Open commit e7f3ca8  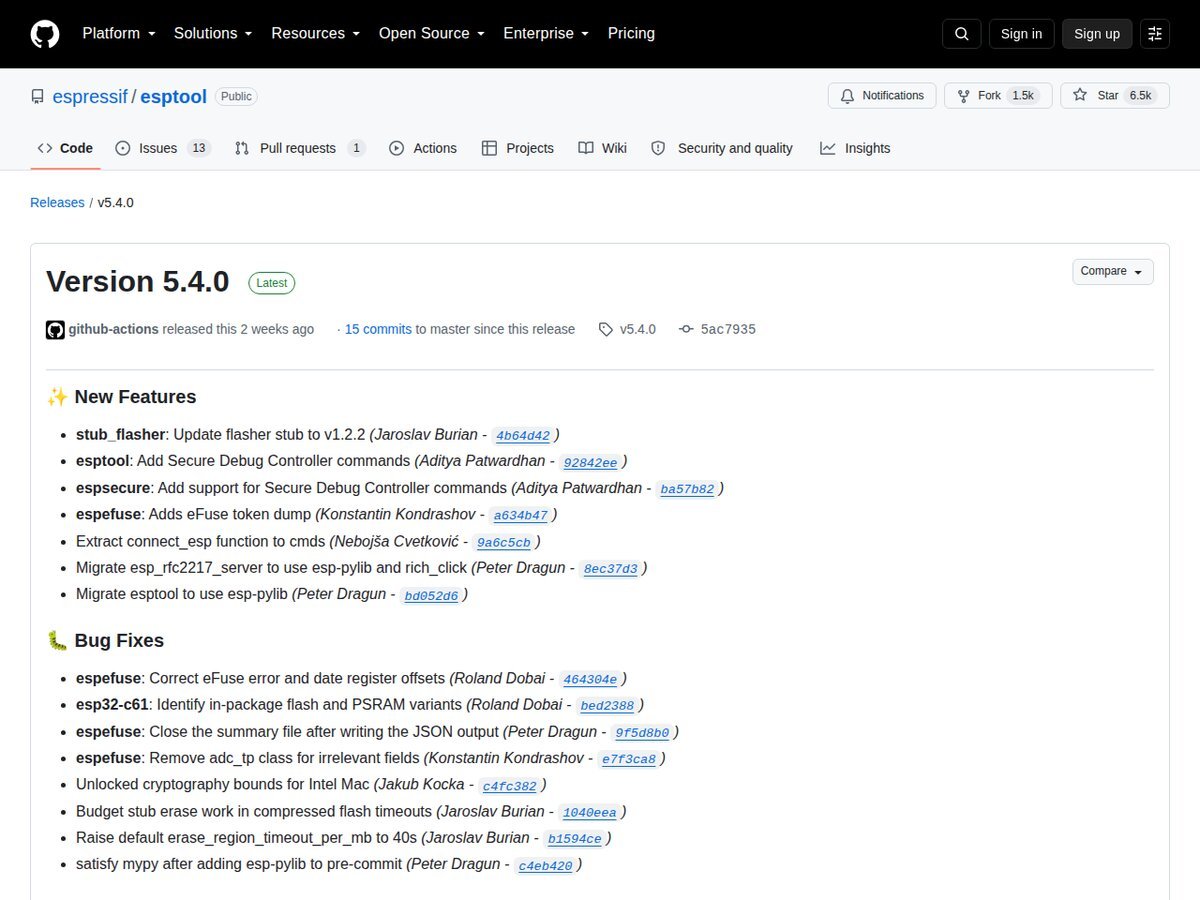[x=628, y=759]
